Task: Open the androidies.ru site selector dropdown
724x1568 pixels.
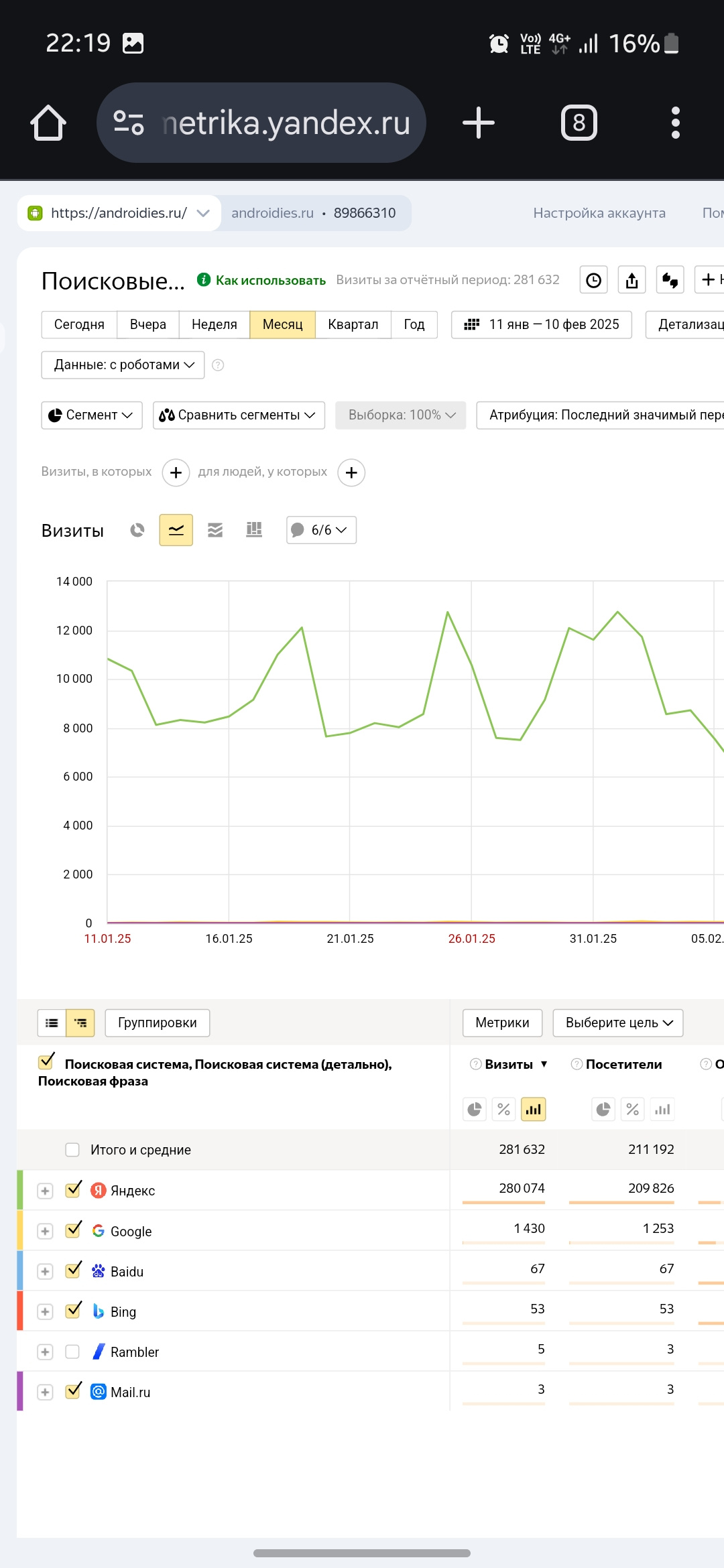Action: 119,213
